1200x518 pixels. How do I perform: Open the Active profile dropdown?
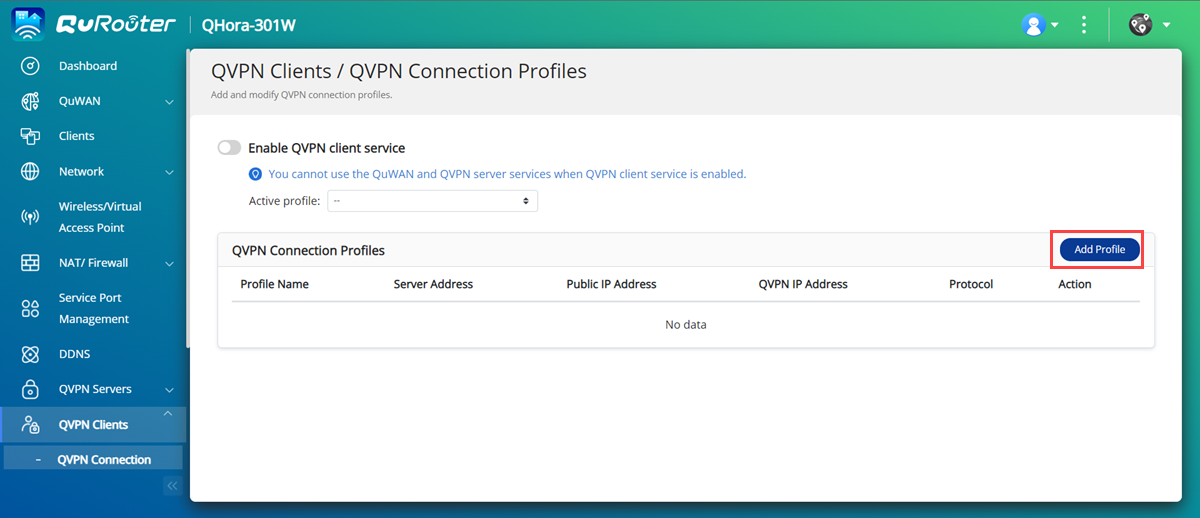(432, 201)
